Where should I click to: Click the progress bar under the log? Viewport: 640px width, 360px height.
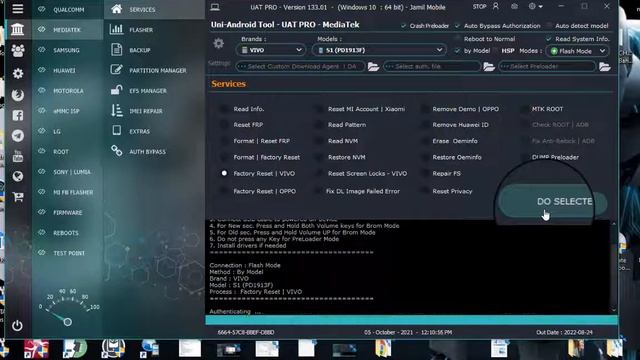point(411,320)
